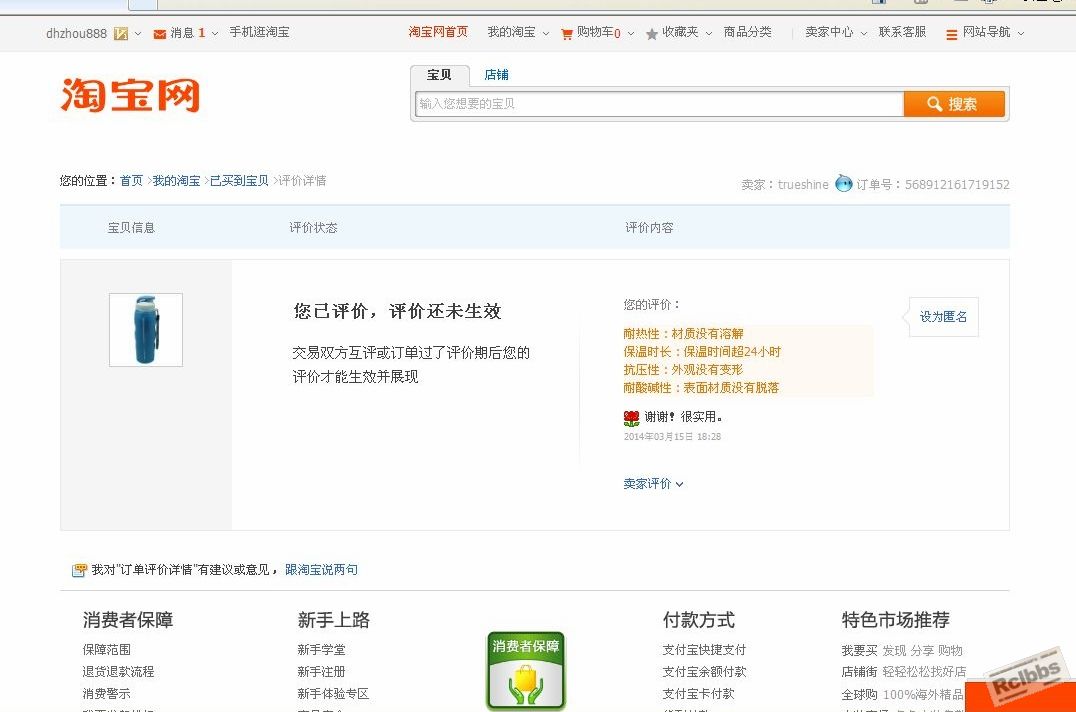Click review line 保温时长：保温时间超24小时
The image size is (1076, 712).
coord(702,351)
